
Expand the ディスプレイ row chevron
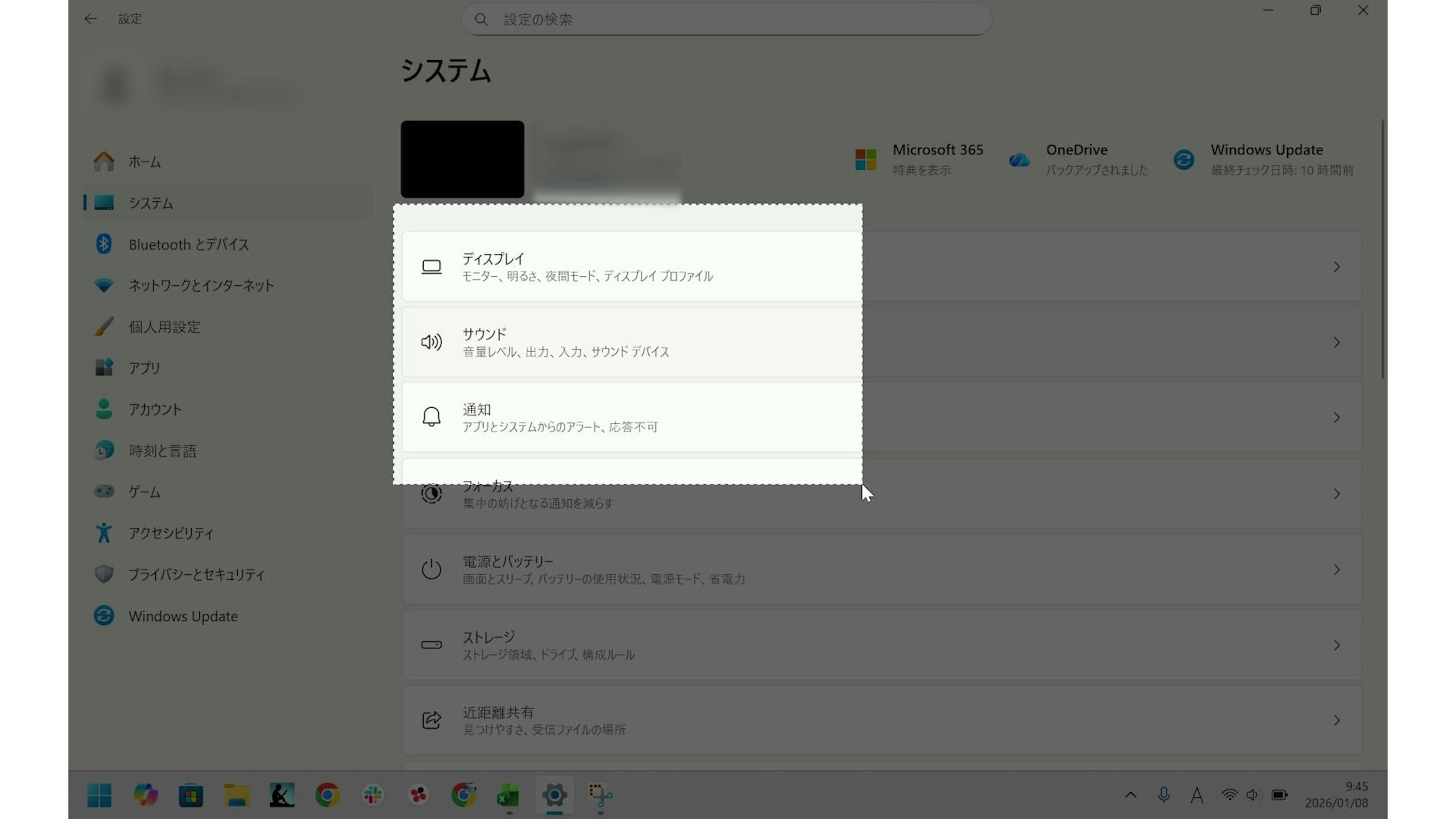pos(1336,267)
